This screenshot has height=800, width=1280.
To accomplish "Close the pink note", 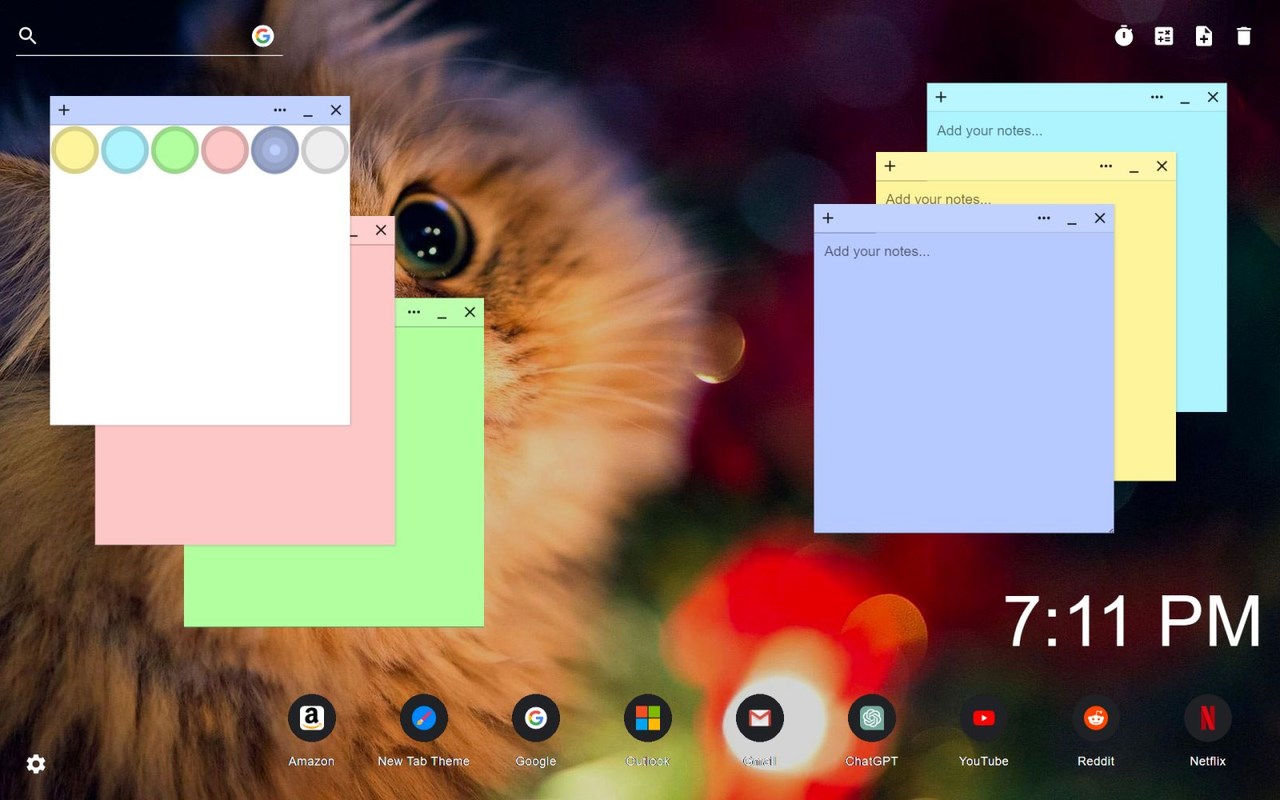I will click(x=381, y=230).
